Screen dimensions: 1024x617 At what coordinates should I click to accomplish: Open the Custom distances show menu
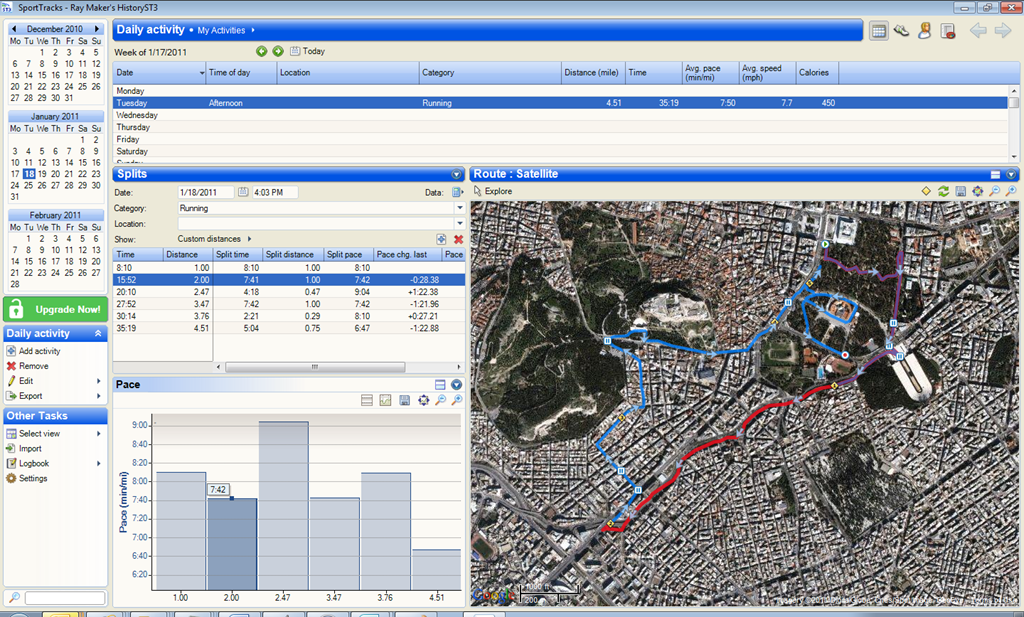click(x=214, y=239)
